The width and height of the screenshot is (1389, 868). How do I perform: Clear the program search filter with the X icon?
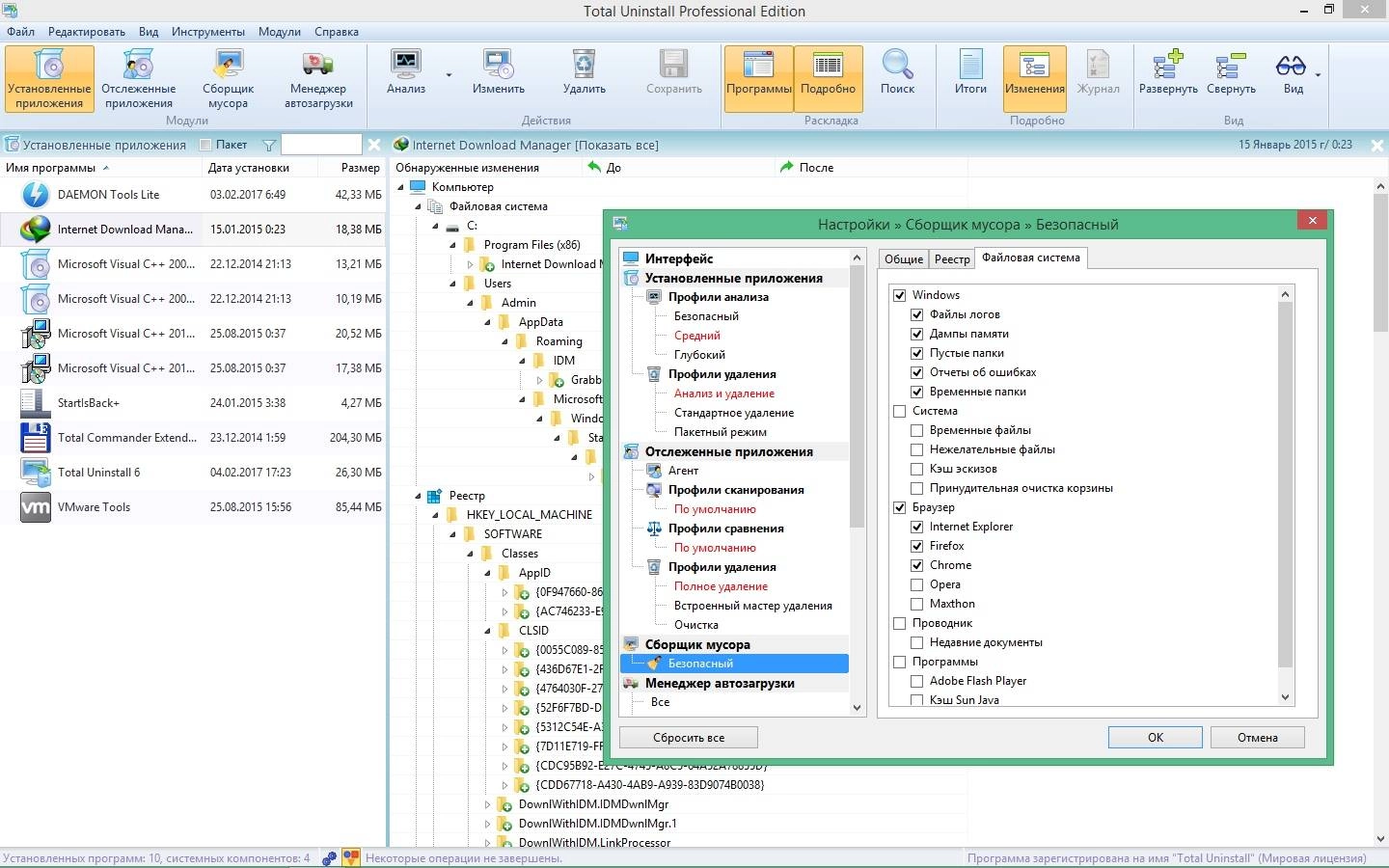click(x=374, y=145)
